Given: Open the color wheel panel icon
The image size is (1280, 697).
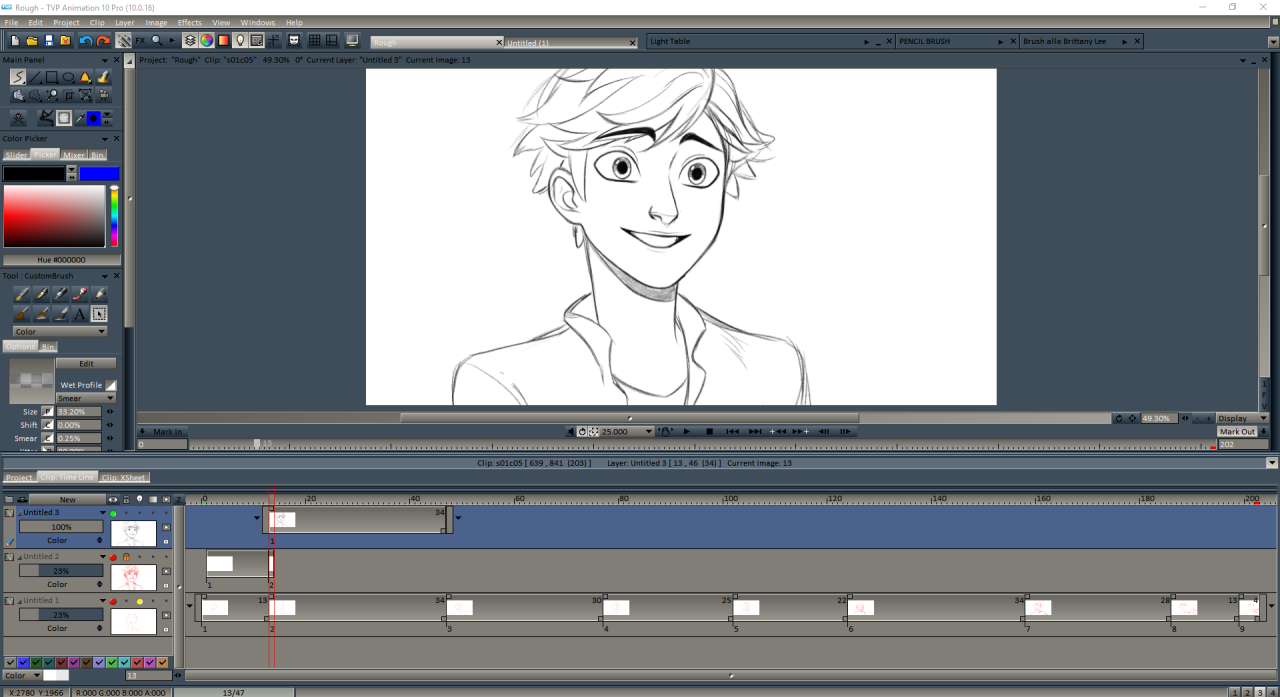Looking at the screenshot, I should (x=207, y=41).
